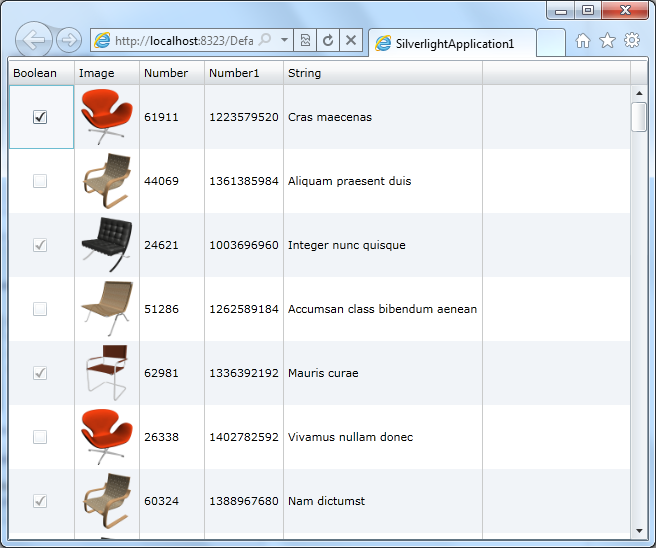Screen dimensions: 656x548
Task: Click the vertical scrollbar thumb
Action: [x=639, y=117]
